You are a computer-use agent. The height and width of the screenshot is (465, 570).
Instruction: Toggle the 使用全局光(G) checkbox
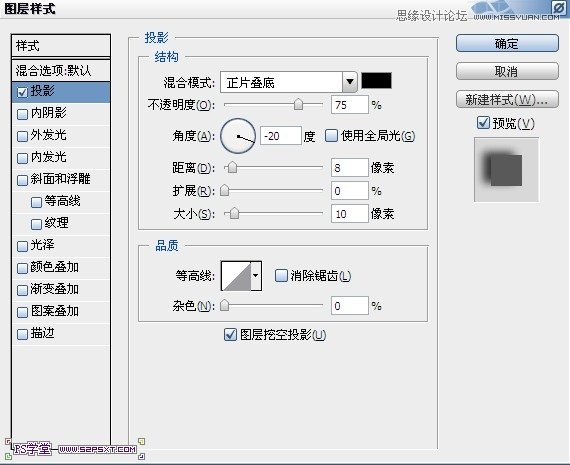[x=331, y=136]
